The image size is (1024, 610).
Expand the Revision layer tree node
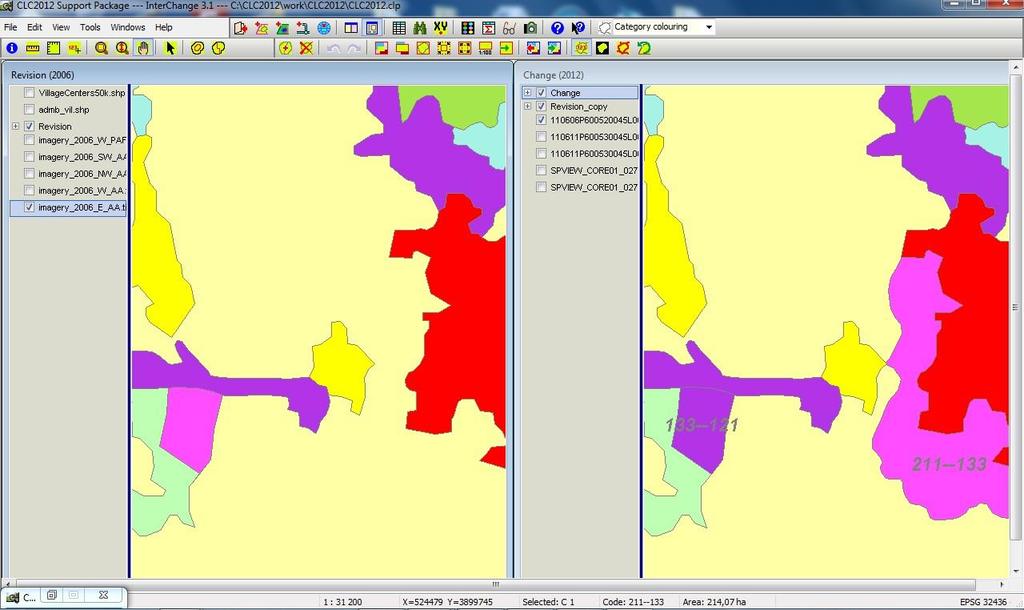click(x=16, y=126)
